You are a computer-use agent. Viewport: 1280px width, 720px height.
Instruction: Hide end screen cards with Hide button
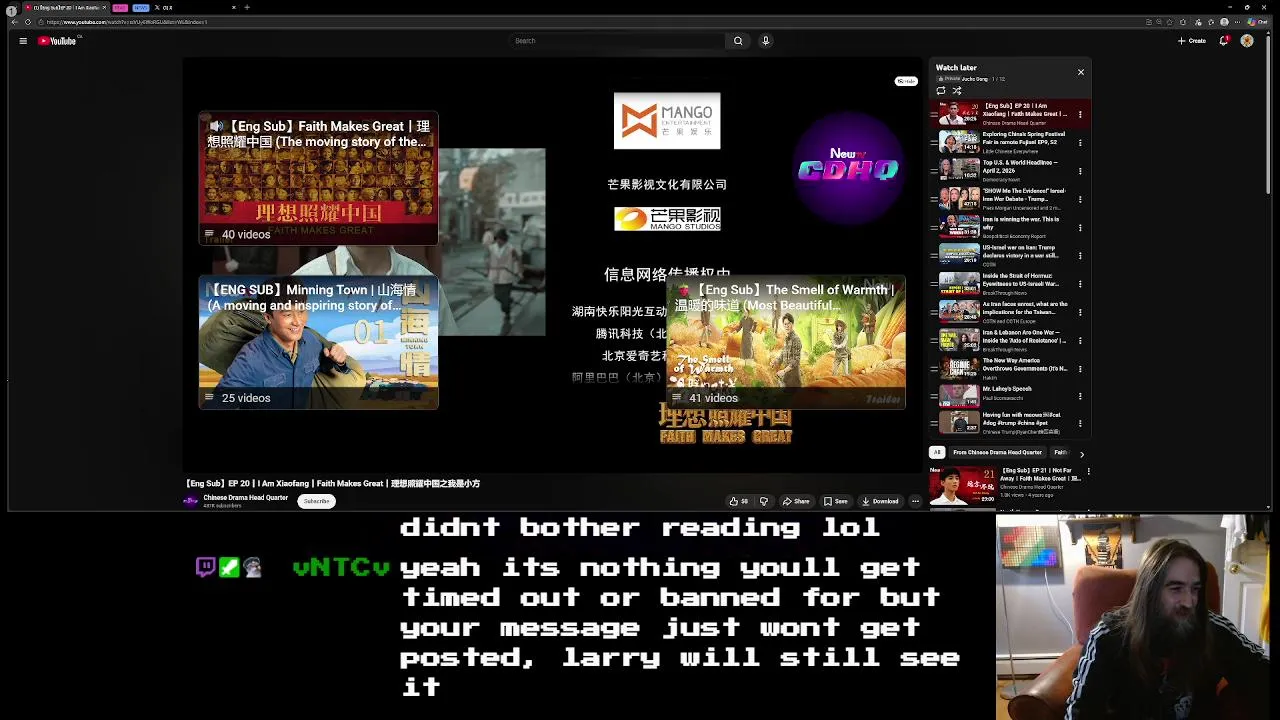906,81
